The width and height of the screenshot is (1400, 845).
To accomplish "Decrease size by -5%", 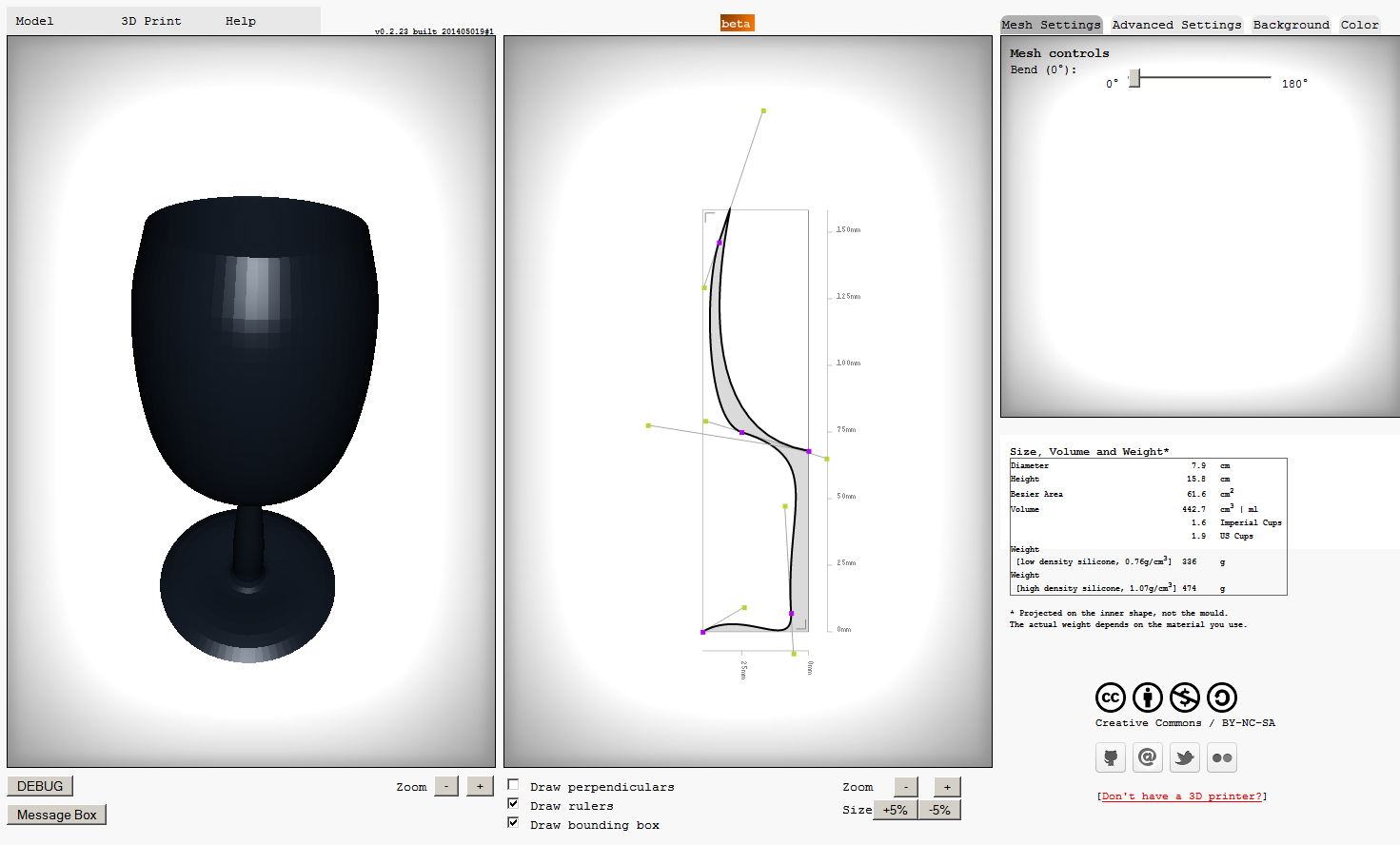I will pyautogui.click(x=939, y=810).
